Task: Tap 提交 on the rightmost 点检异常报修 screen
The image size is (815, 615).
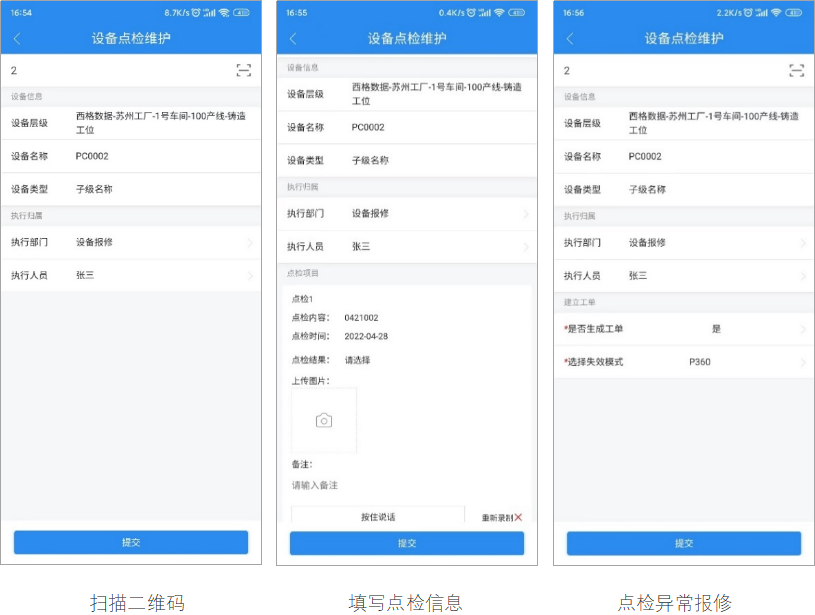Action: coord(683,543)
